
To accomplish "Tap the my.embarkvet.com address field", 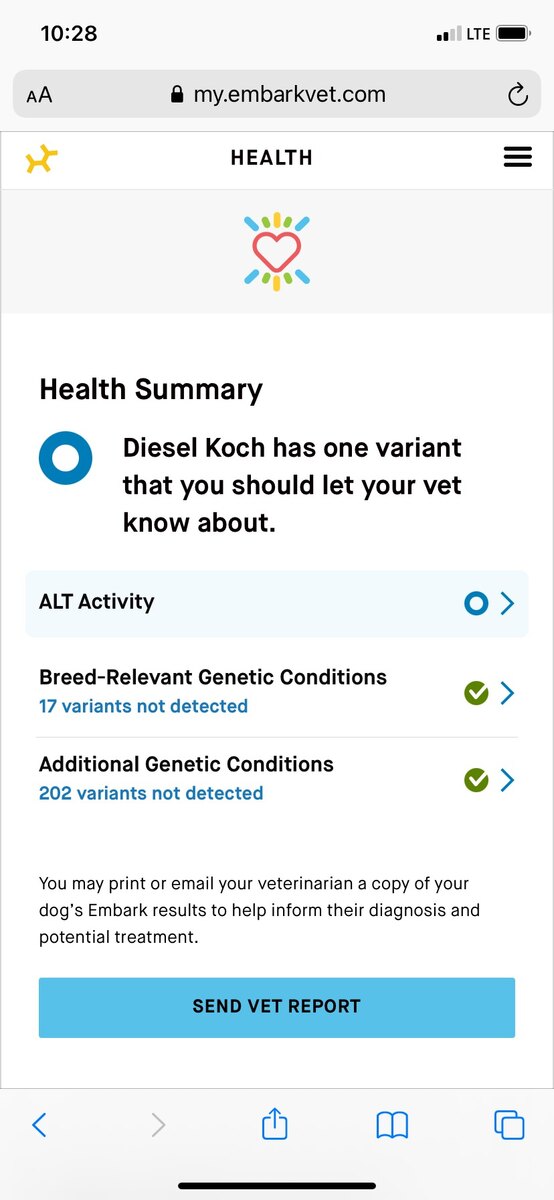I will (x=277, y=95).
